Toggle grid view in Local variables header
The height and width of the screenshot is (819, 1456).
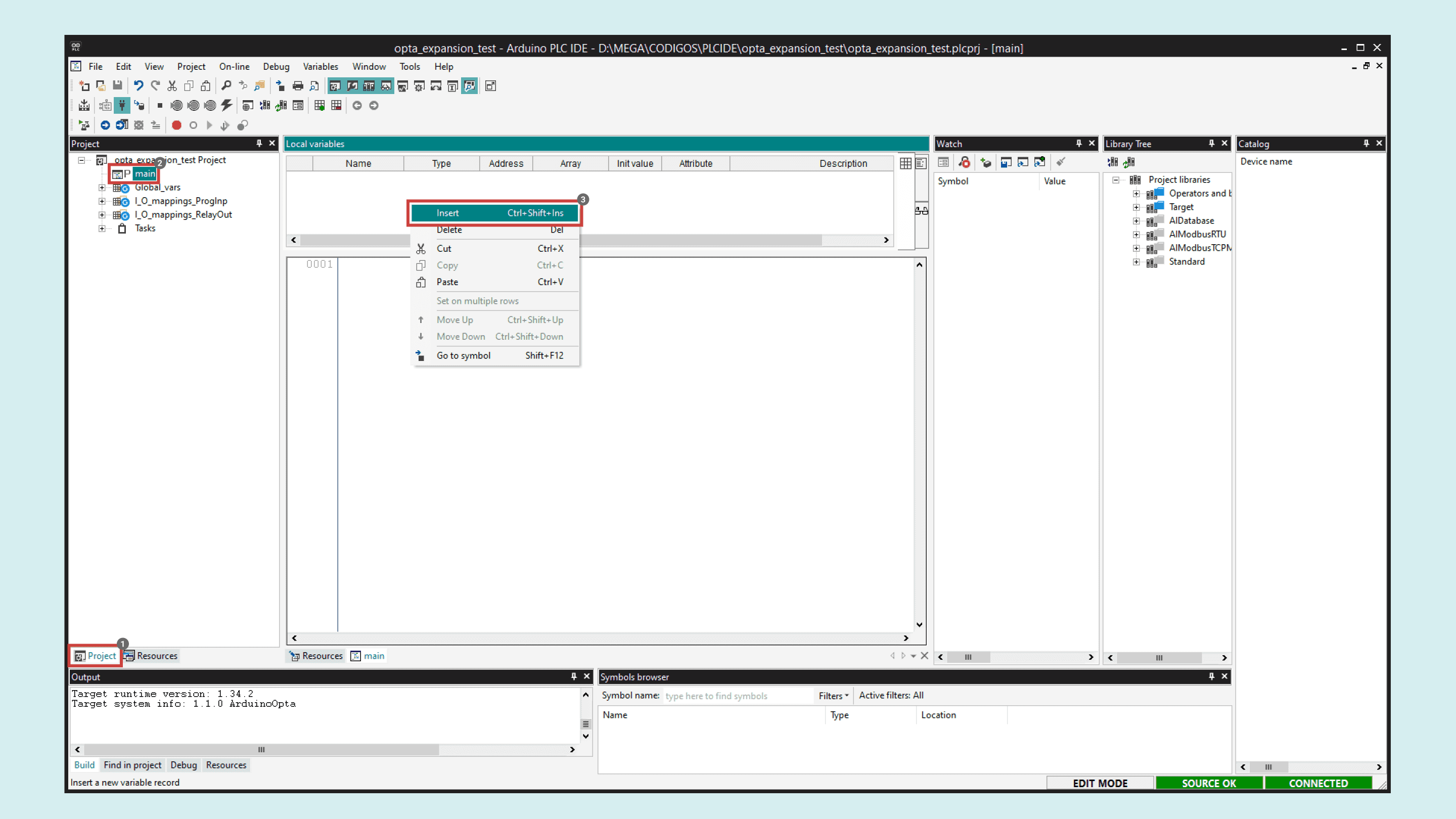pos(905,163)
